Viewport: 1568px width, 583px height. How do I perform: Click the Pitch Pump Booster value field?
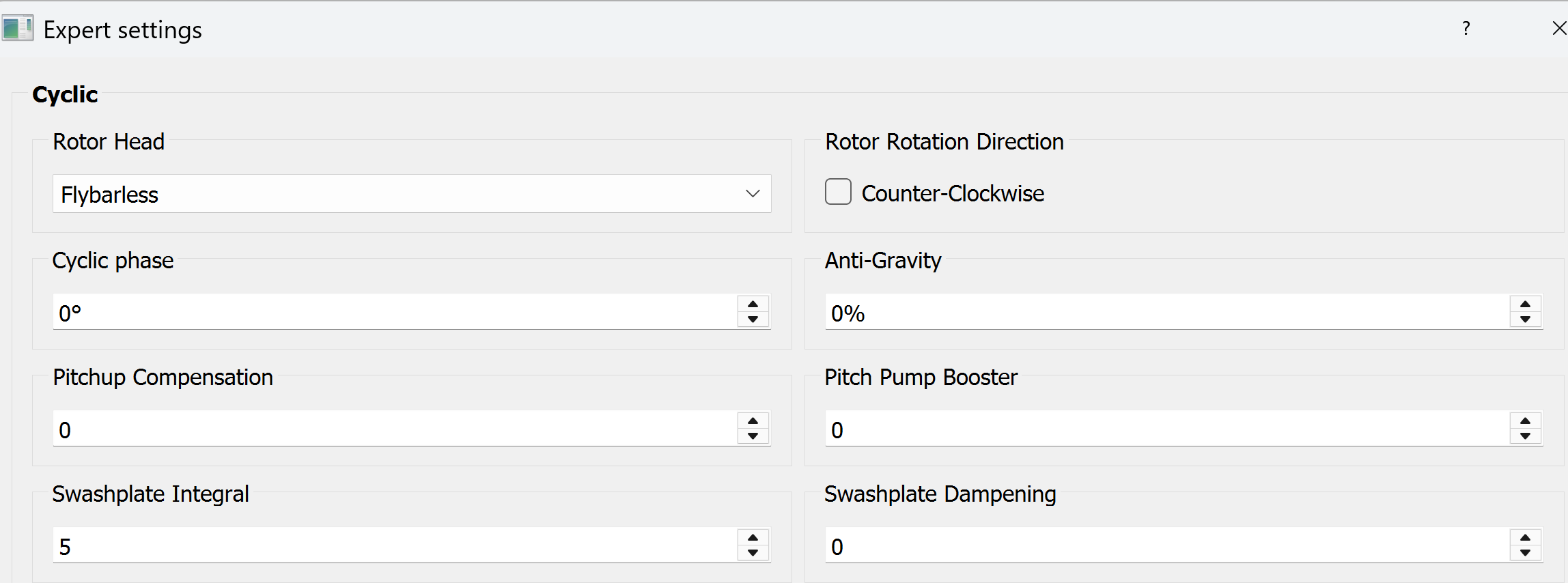[x=1161, y=429]
